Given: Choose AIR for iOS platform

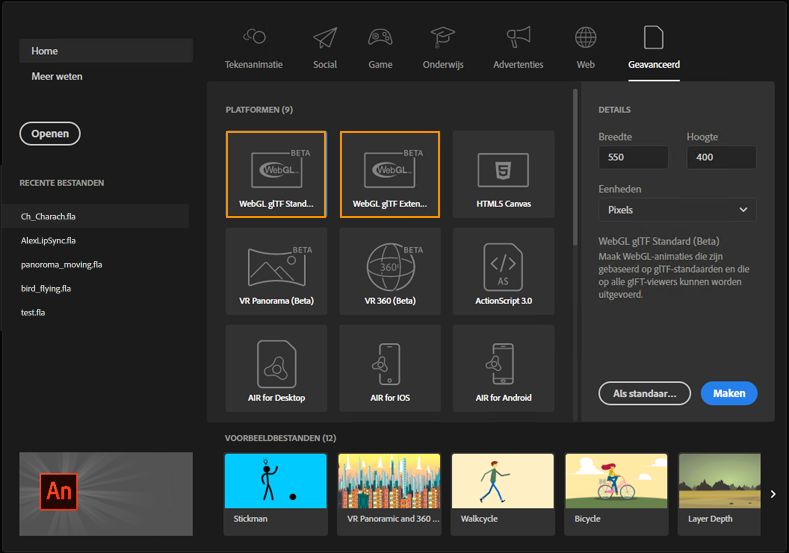Looking at the screenshot, I should (x=390, y=368).
